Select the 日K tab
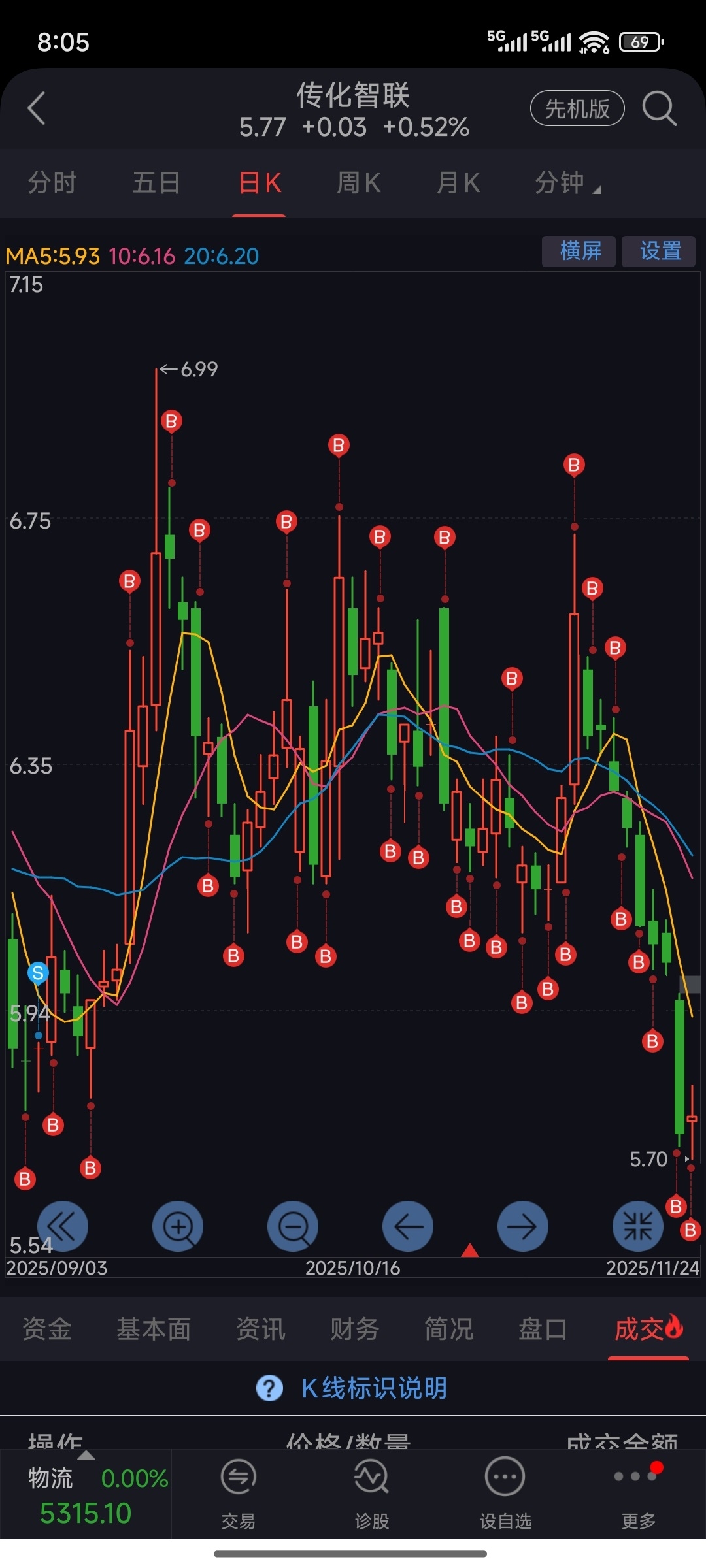 pyautogui.click(x=260, y=183)
